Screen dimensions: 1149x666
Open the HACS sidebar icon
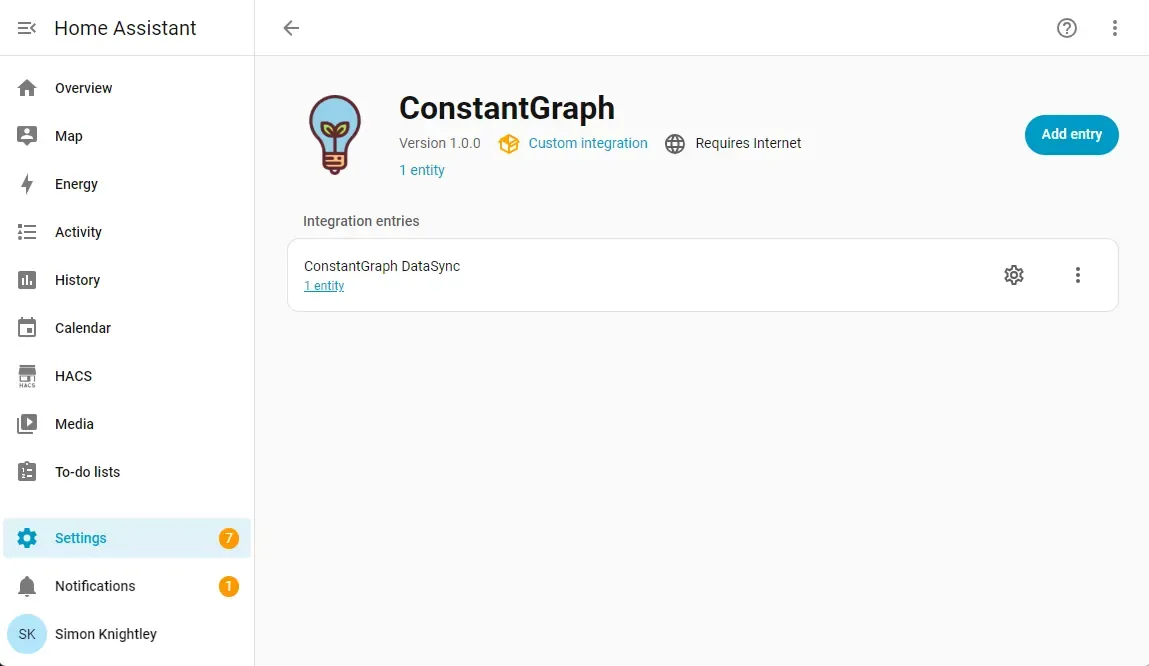point(27,376)
